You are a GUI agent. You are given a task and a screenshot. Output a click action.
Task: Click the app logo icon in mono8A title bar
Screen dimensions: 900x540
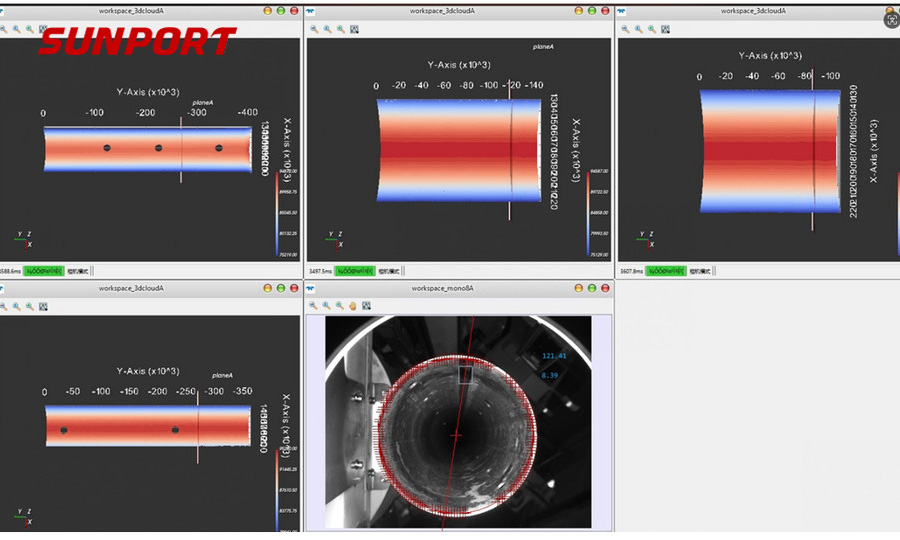[312, 288]
